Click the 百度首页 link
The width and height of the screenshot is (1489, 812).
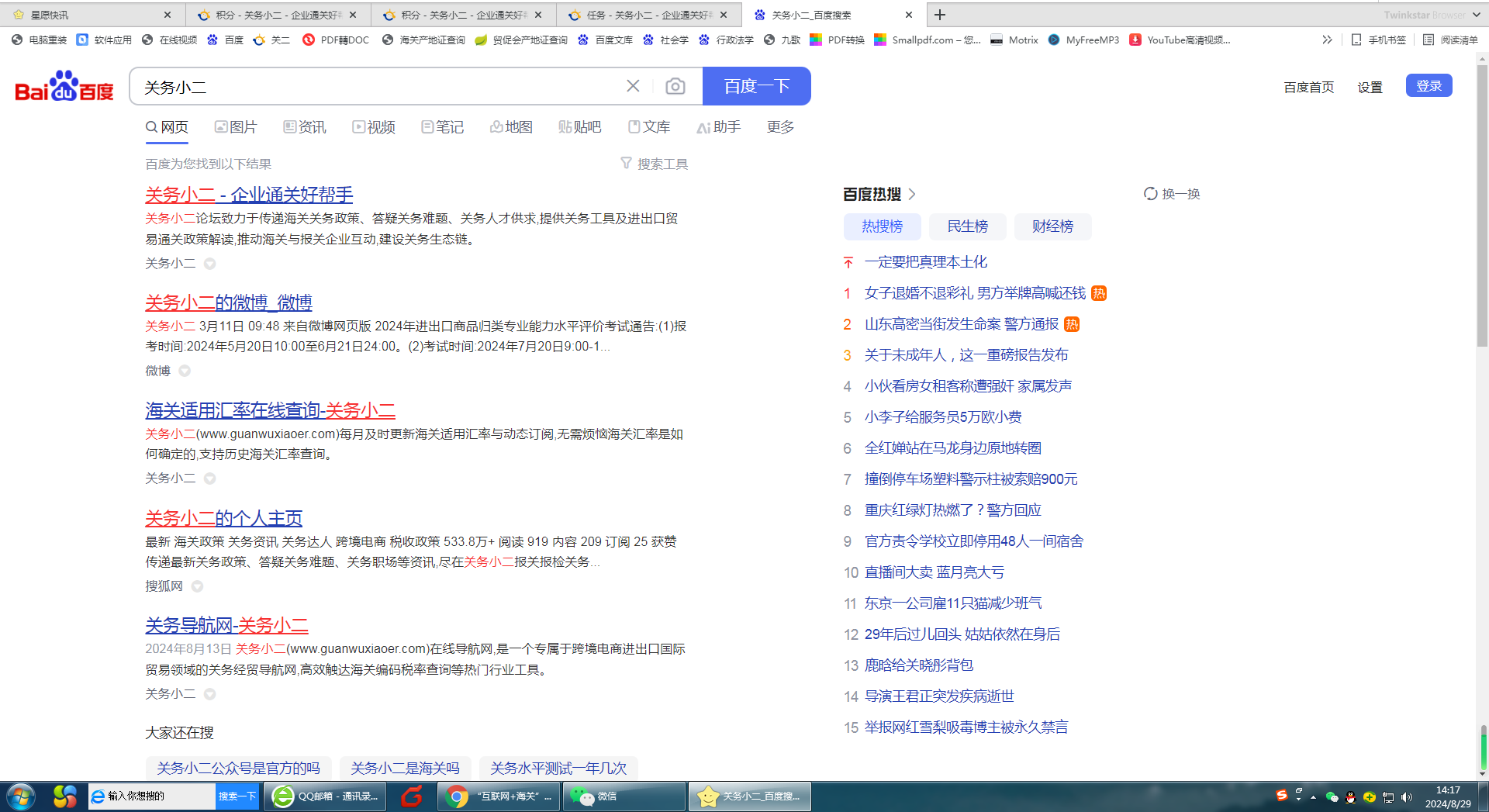pos(1309,87)
